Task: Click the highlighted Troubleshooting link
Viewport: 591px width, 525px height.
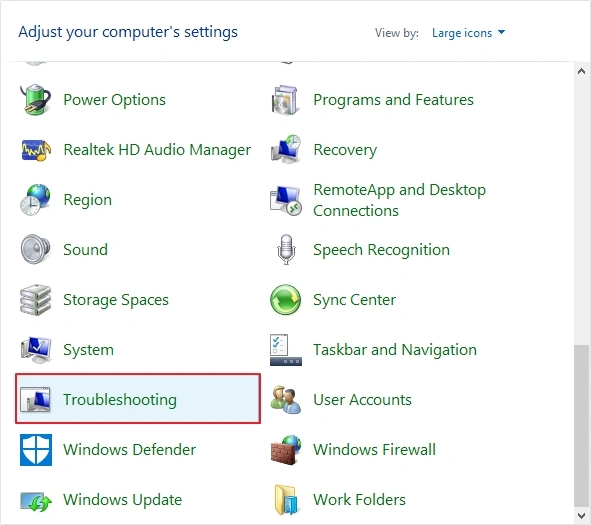Action: (x=120, y=400)
